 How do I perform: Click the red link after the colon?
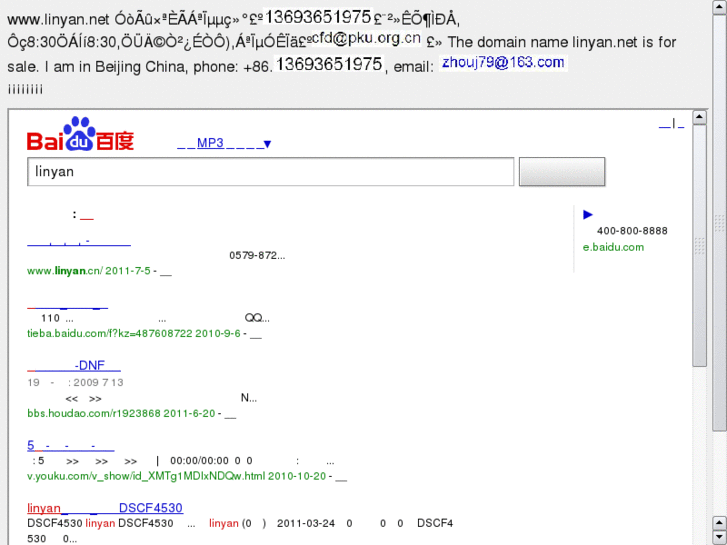[x=87, y=216]
